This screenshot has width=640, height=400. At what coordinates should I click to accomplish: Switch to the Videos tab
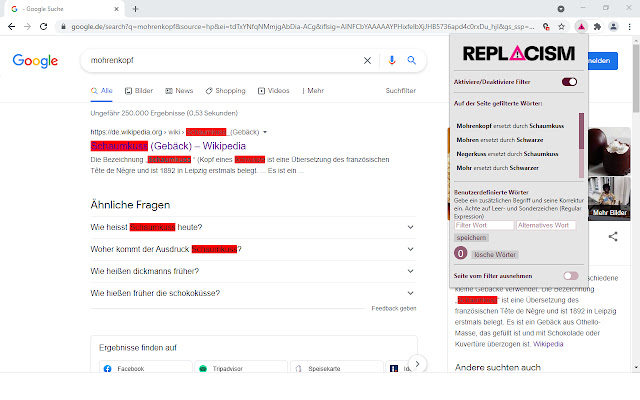pos(273,91)
